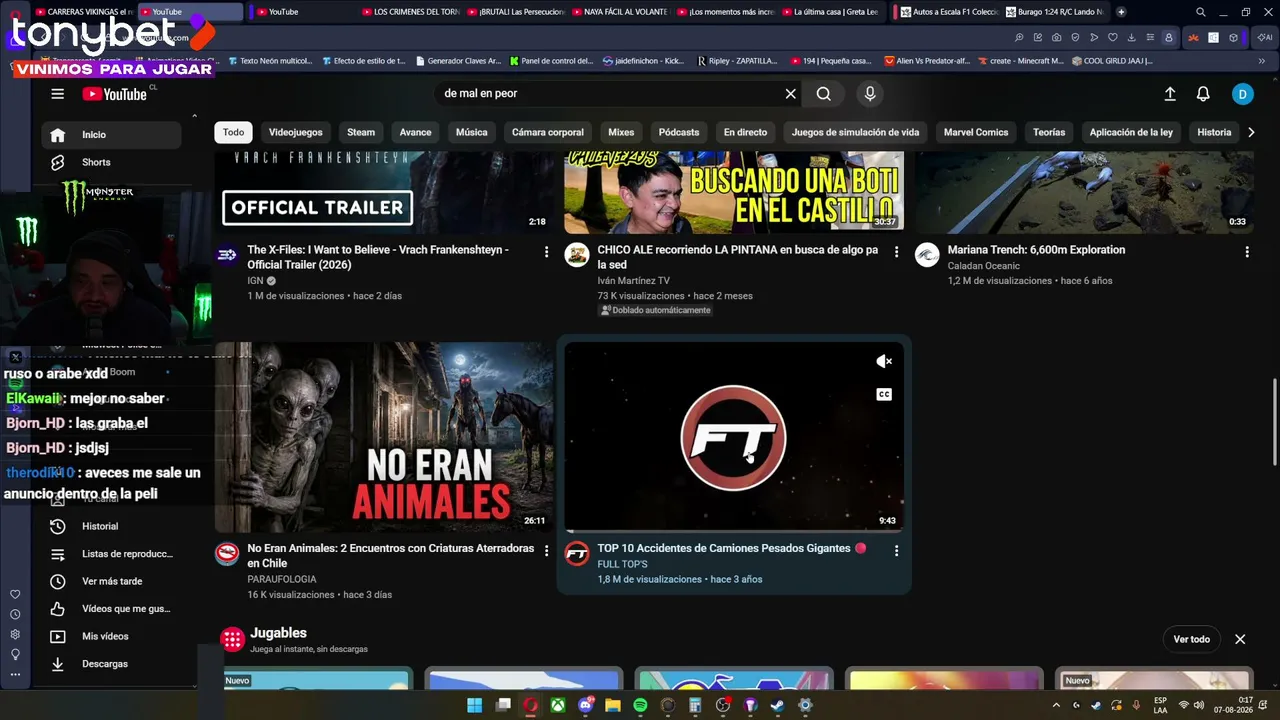The image size is (1280, 720).
Task: Open a new browser tab
Action: click(x=1121, y=12)
